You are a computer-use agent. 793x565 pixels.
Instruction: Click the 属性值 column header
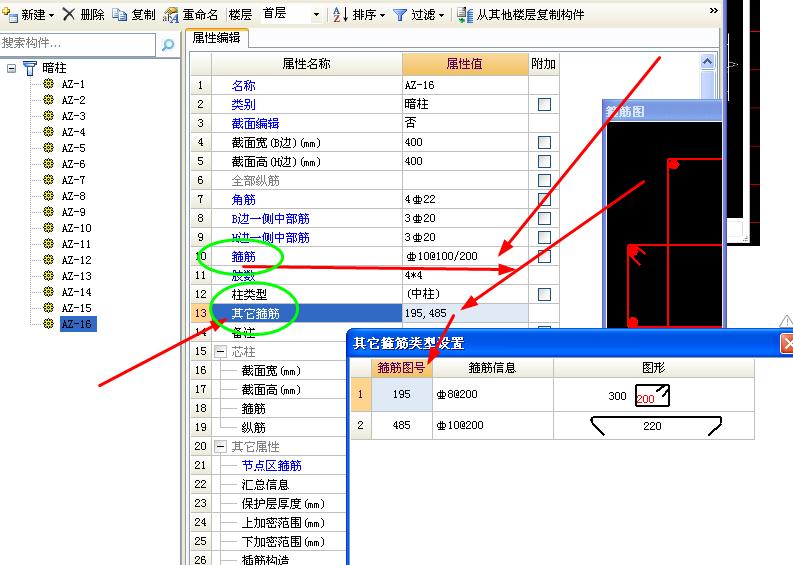(465, 64)
